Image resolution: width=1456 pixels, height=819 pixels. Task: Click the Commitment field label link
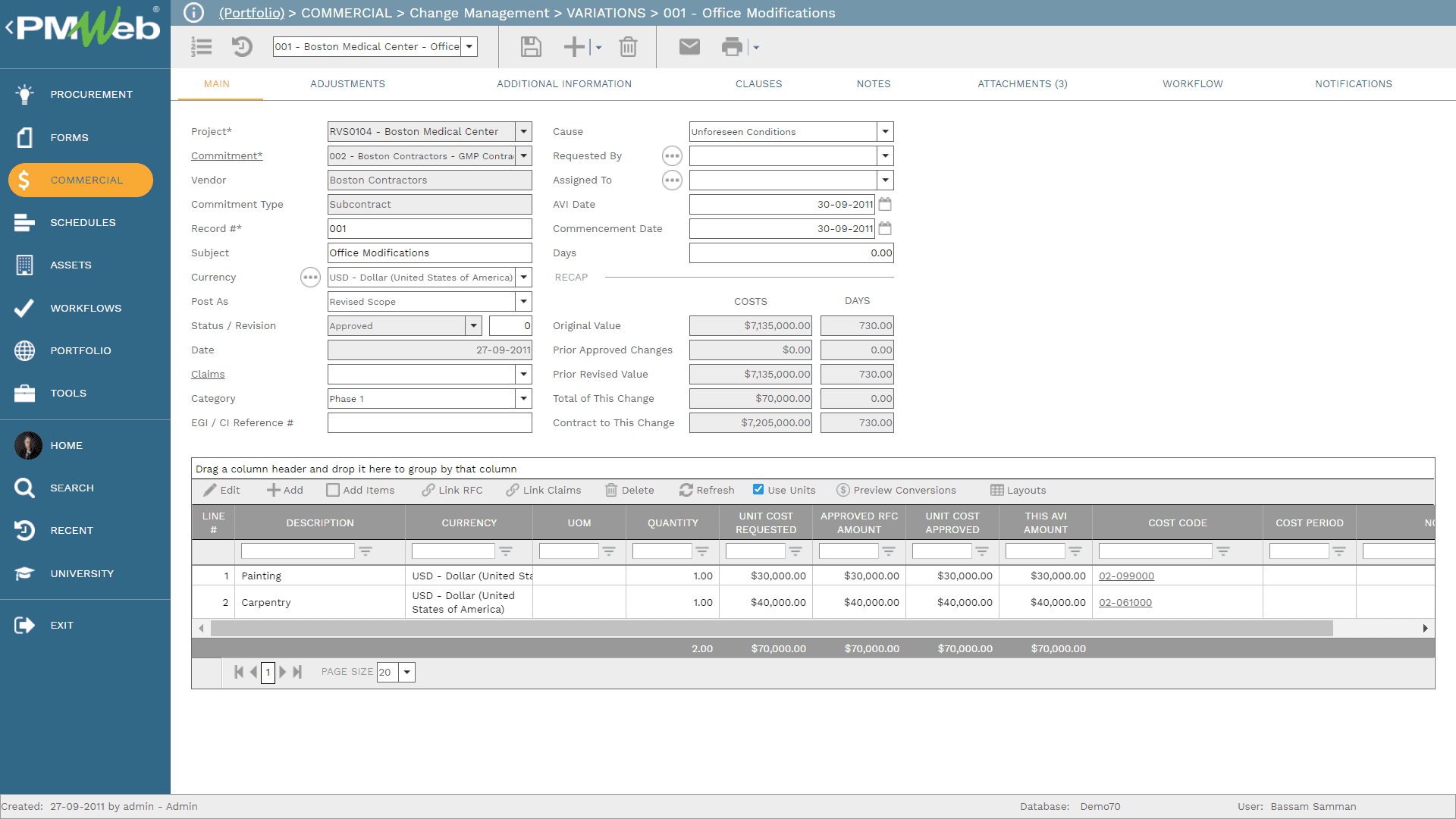pyautogui.click(x=227, y=155)
